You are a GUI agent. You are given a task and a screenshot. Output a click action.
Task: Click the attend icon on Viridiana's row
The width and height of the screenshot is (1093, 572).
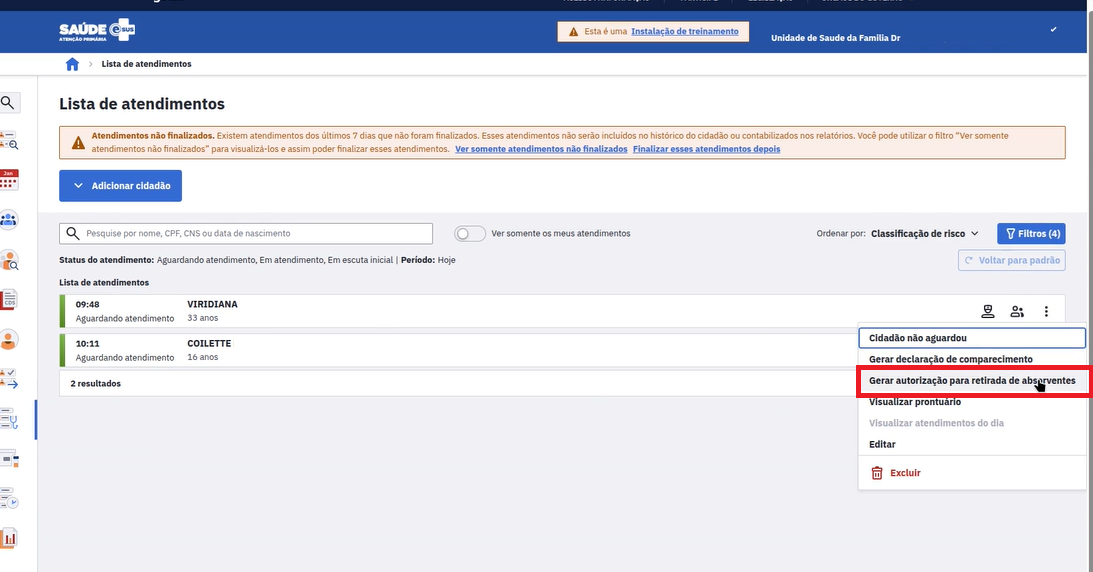click(x=988, y=311)
